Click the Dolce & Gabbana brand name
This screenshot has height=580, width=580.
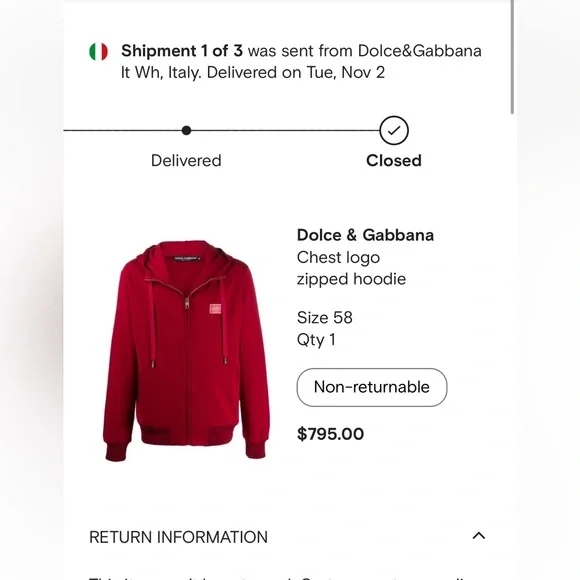[x=365, y=235]
